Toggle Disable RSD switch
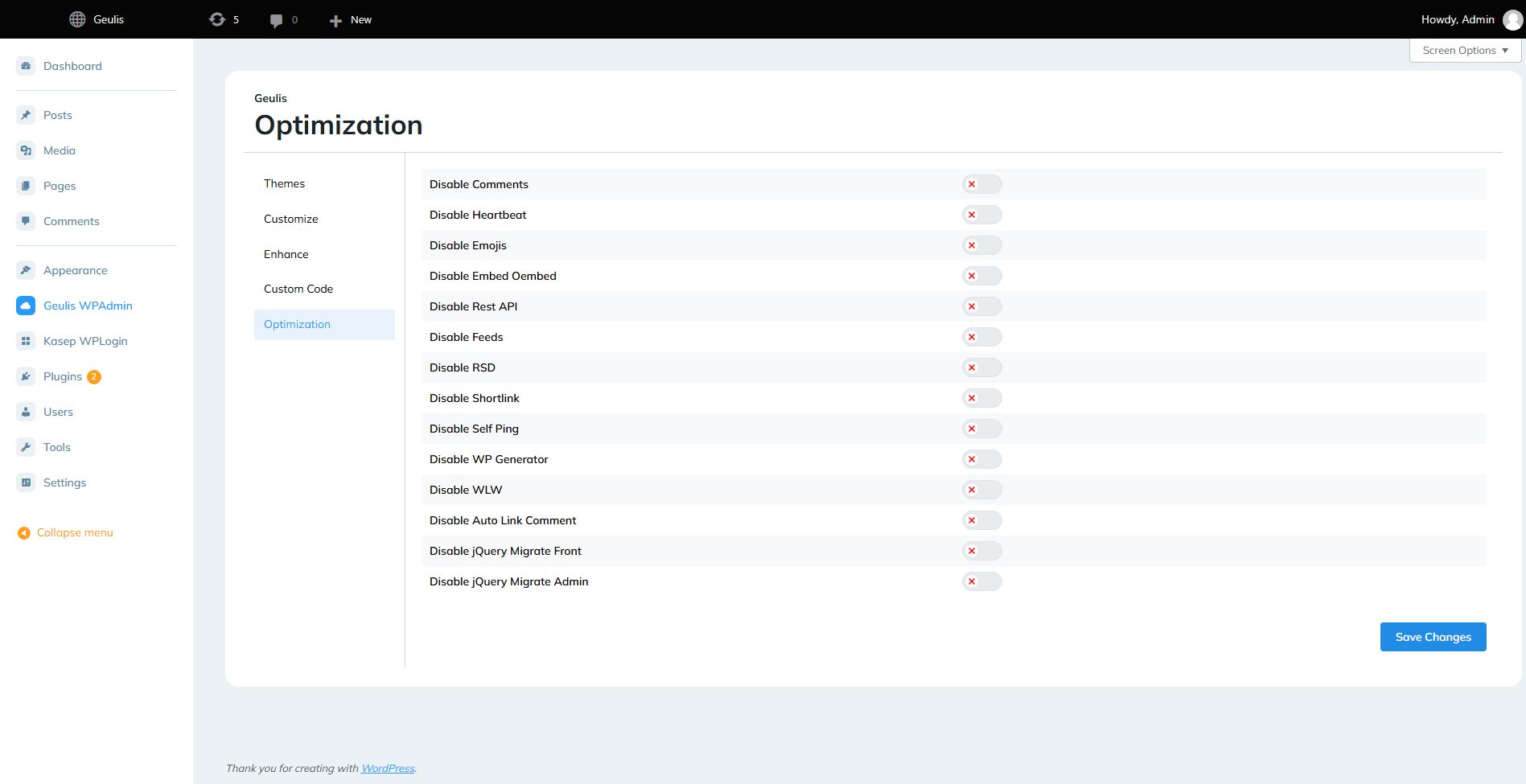 click(x=981, y=367)
